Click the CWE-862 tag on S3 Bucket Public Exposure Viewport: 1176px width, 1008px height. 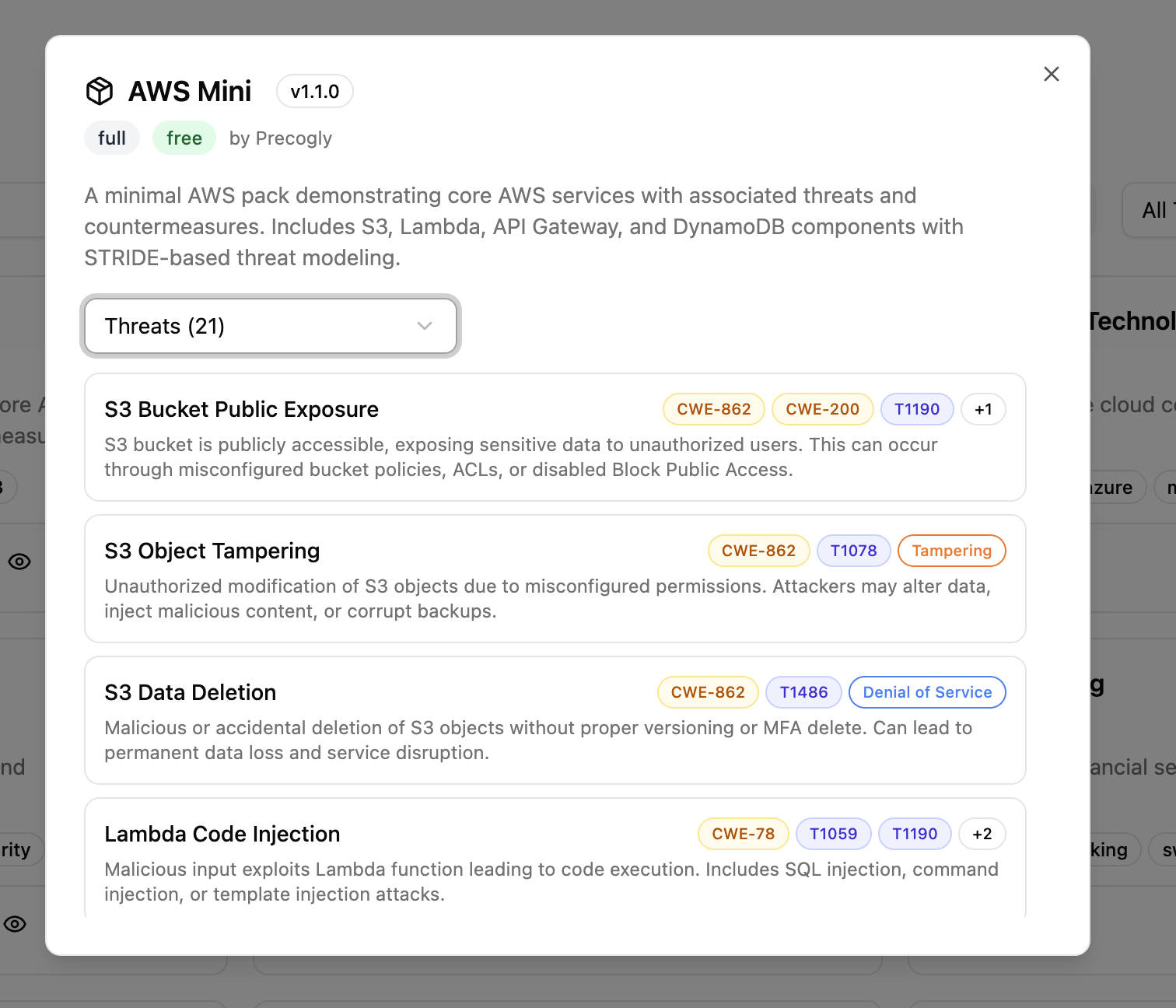coord(713,409)
